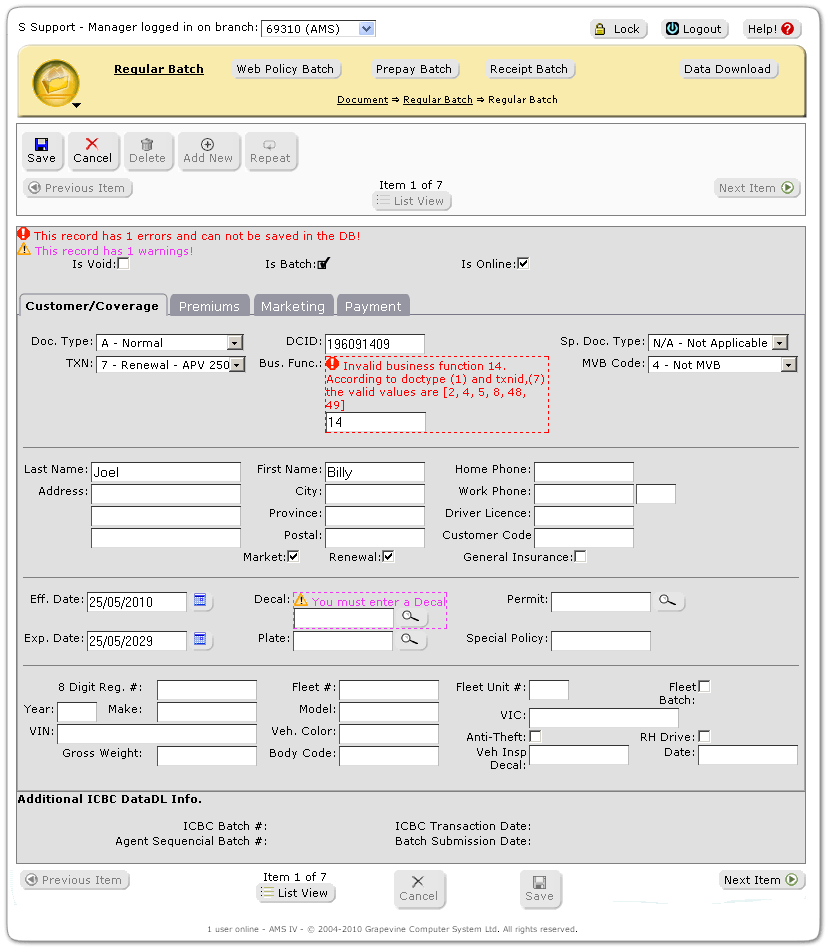Open the Payment tab
831x952 pixels.
[x=373, y=306]
